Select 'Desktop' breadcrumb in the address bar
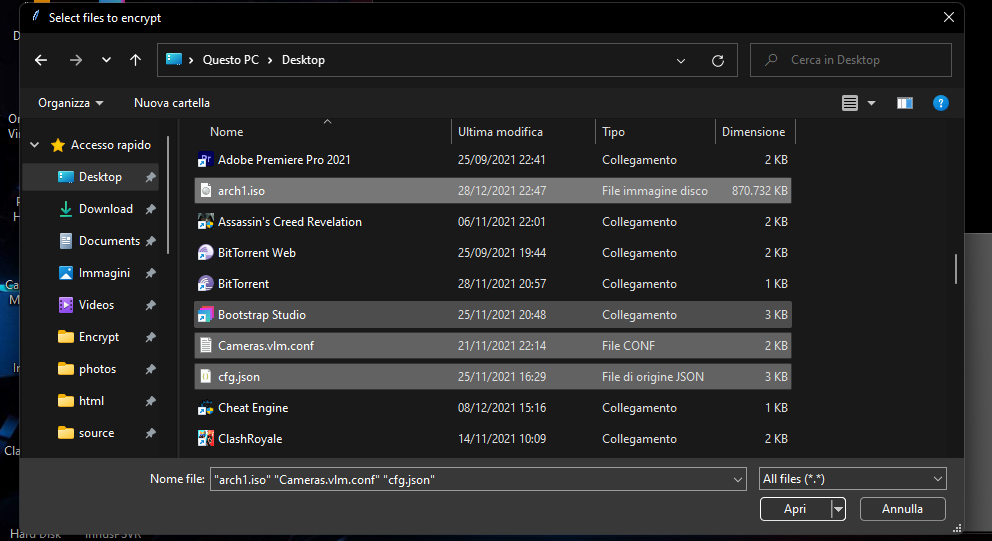Image resolution: width=992 pixels, height=541 pixels. coord(303,59)
